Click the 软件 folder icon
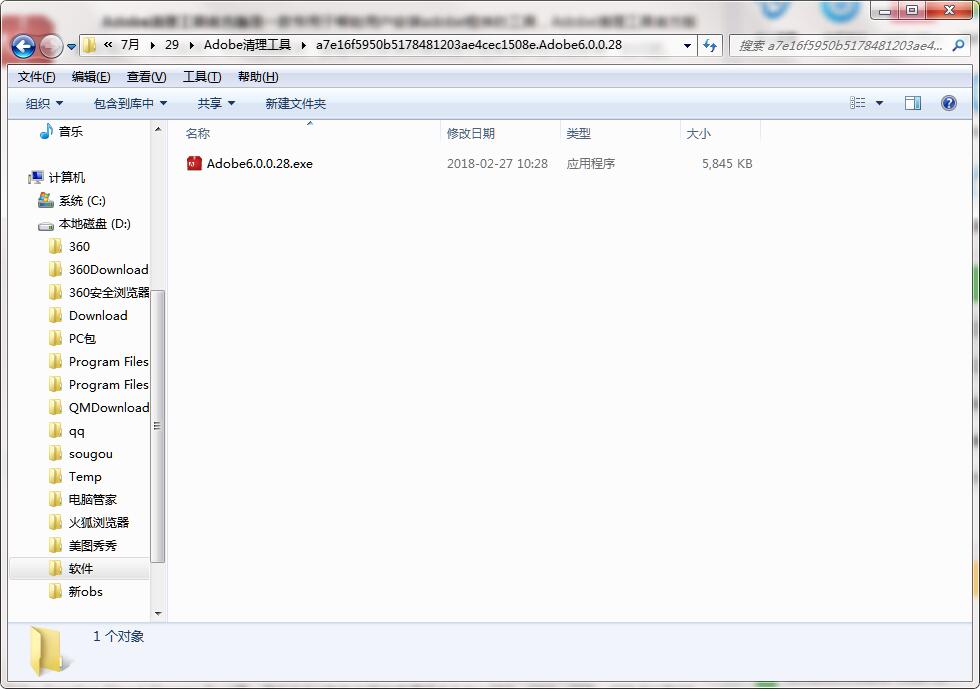 56,568
